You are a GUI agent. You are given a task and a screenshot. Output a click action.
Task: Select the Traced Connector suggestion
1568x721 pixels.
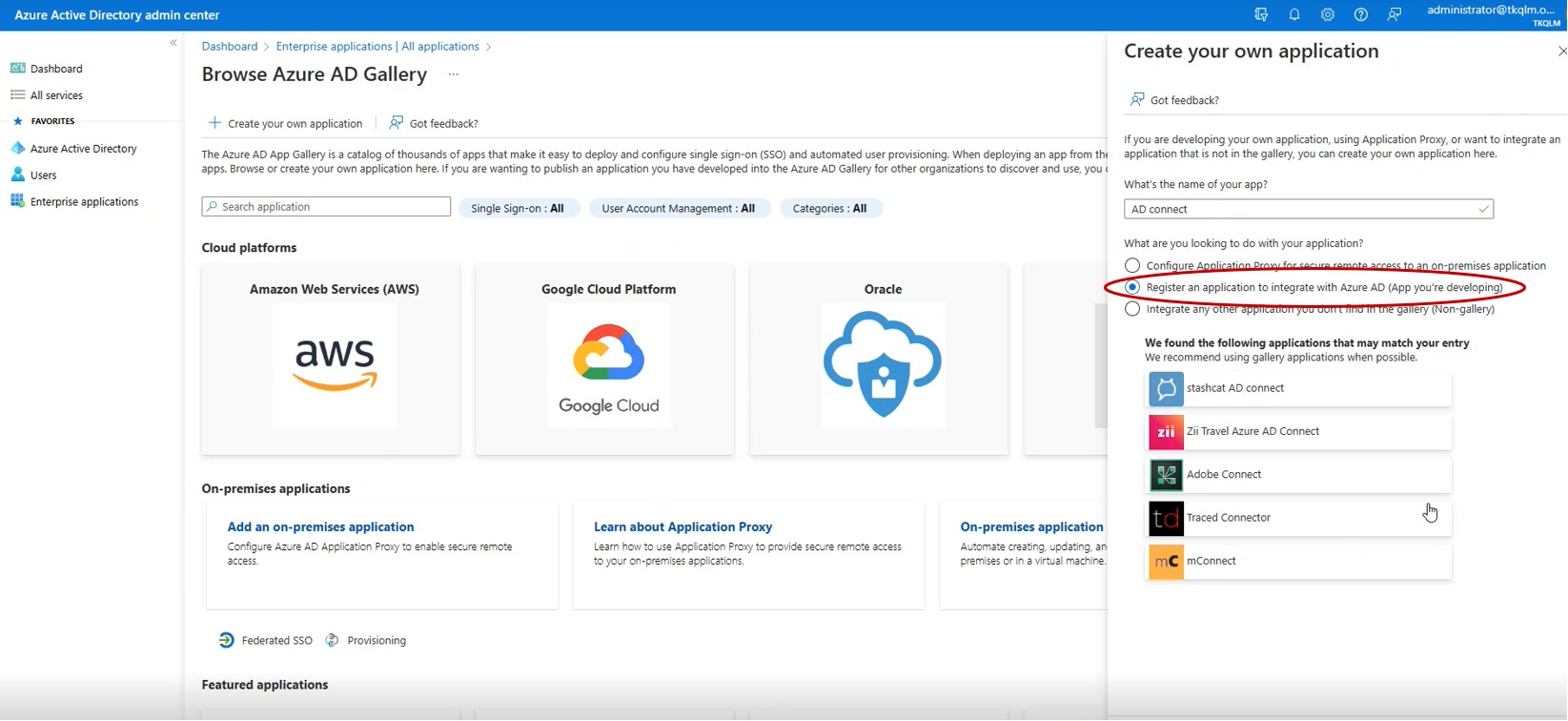coord(1299,518)
